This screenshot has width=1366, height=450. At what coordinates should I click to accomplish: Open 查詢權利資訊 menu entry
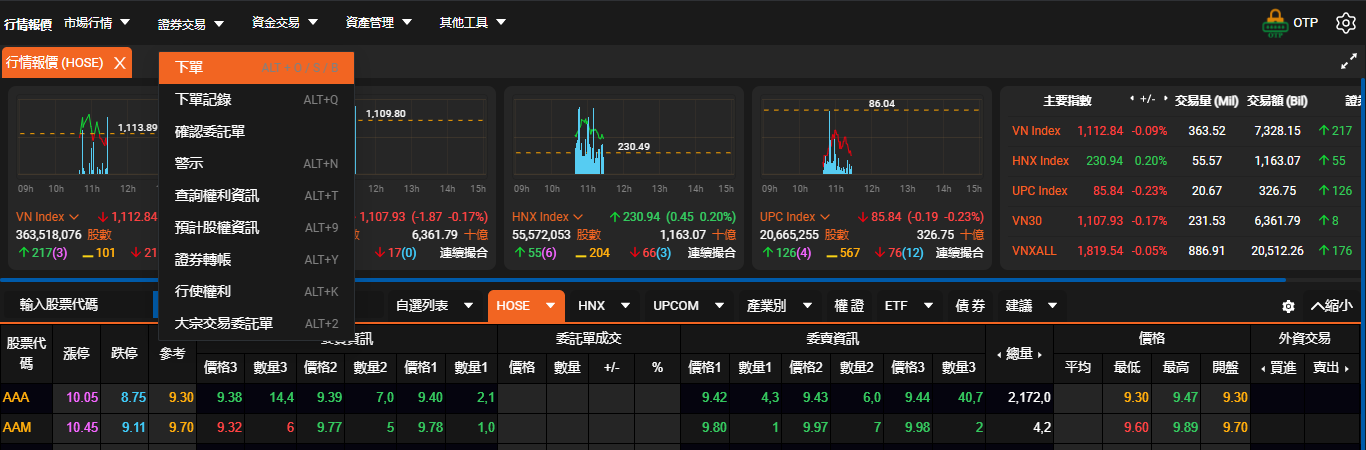[x=256, y=196]
